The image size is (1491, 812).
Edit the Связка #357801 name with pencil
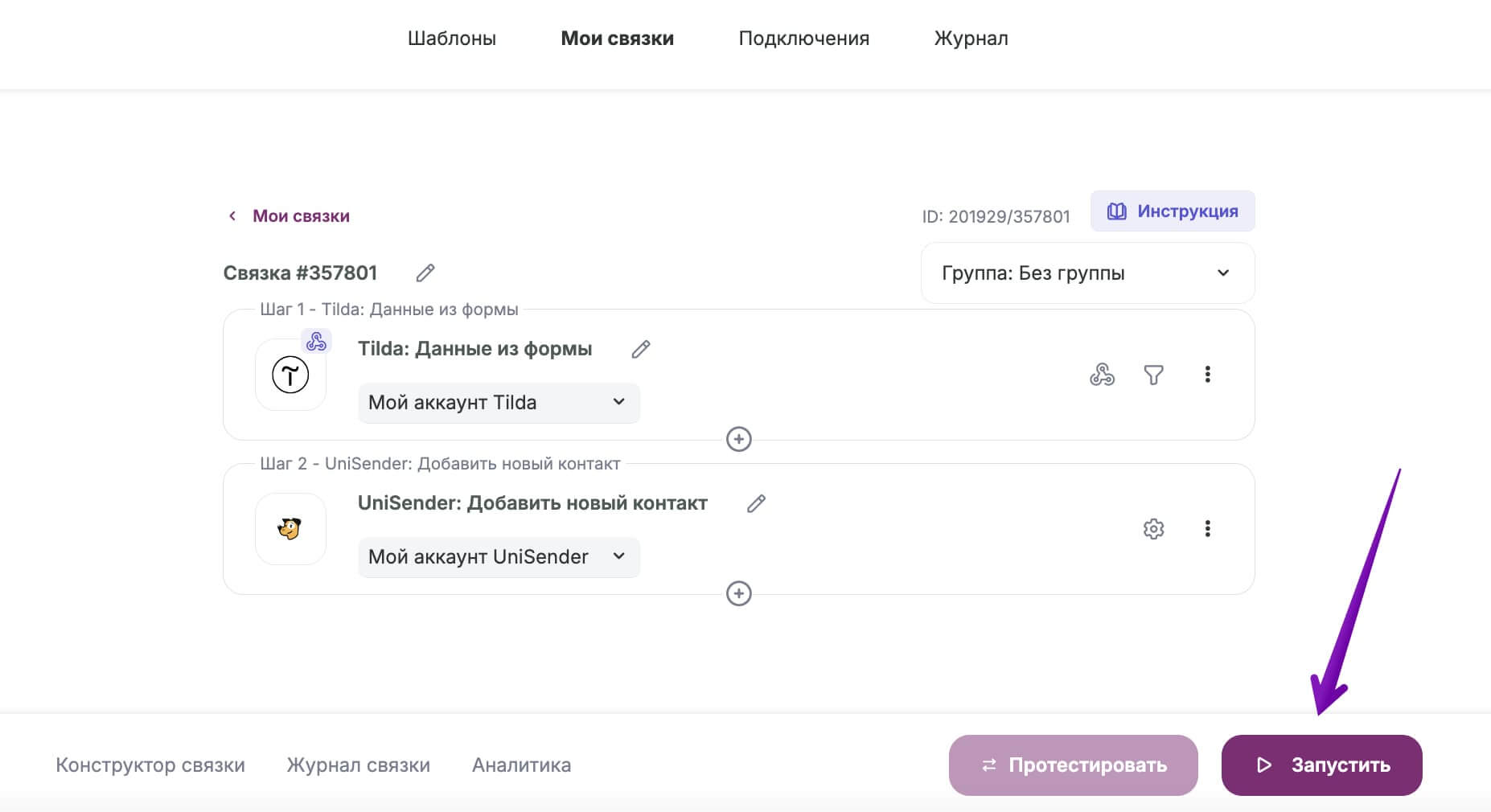pos(425,273)
